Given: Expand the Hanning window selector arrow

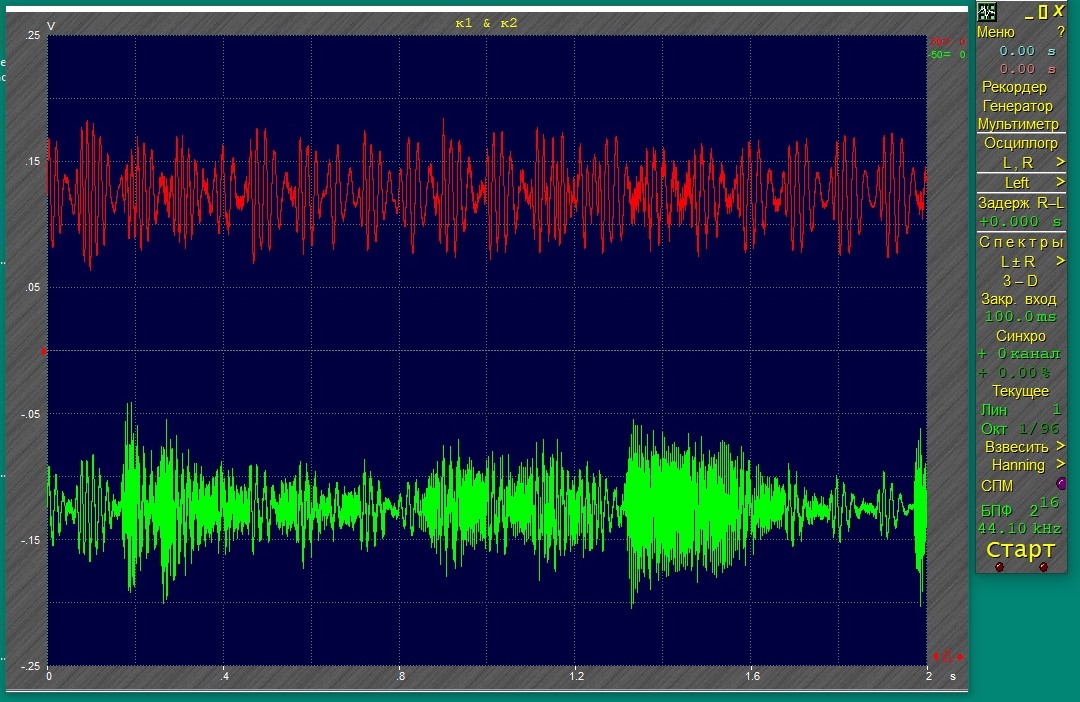Looking at the screenshot, I should pyautogui.click(x=1060, y=464).
